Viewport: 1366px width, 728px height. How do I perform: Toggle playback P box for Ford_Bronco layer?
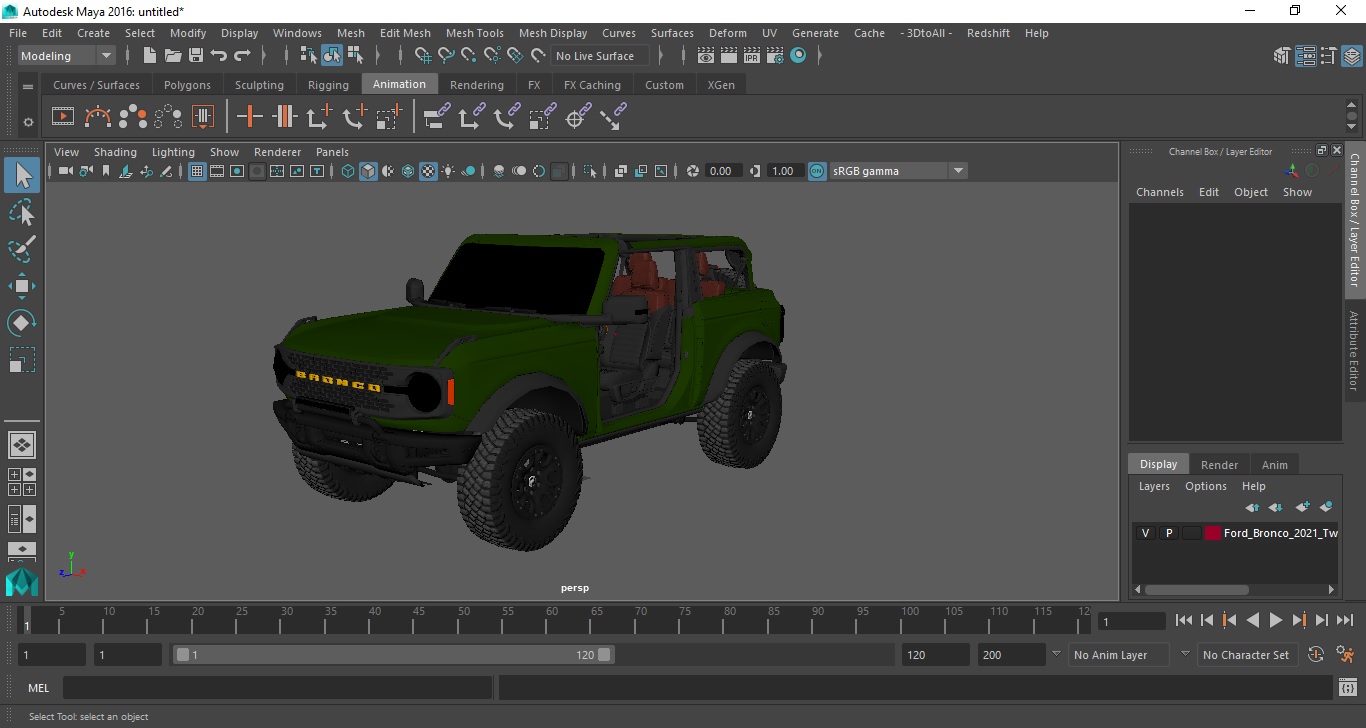click(1168, 533)
